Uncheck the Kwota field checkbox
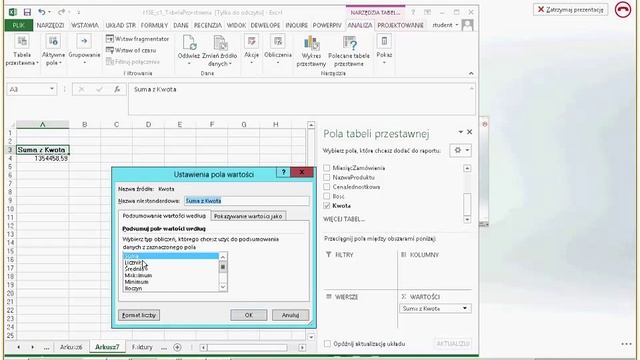 click(327, 206)
